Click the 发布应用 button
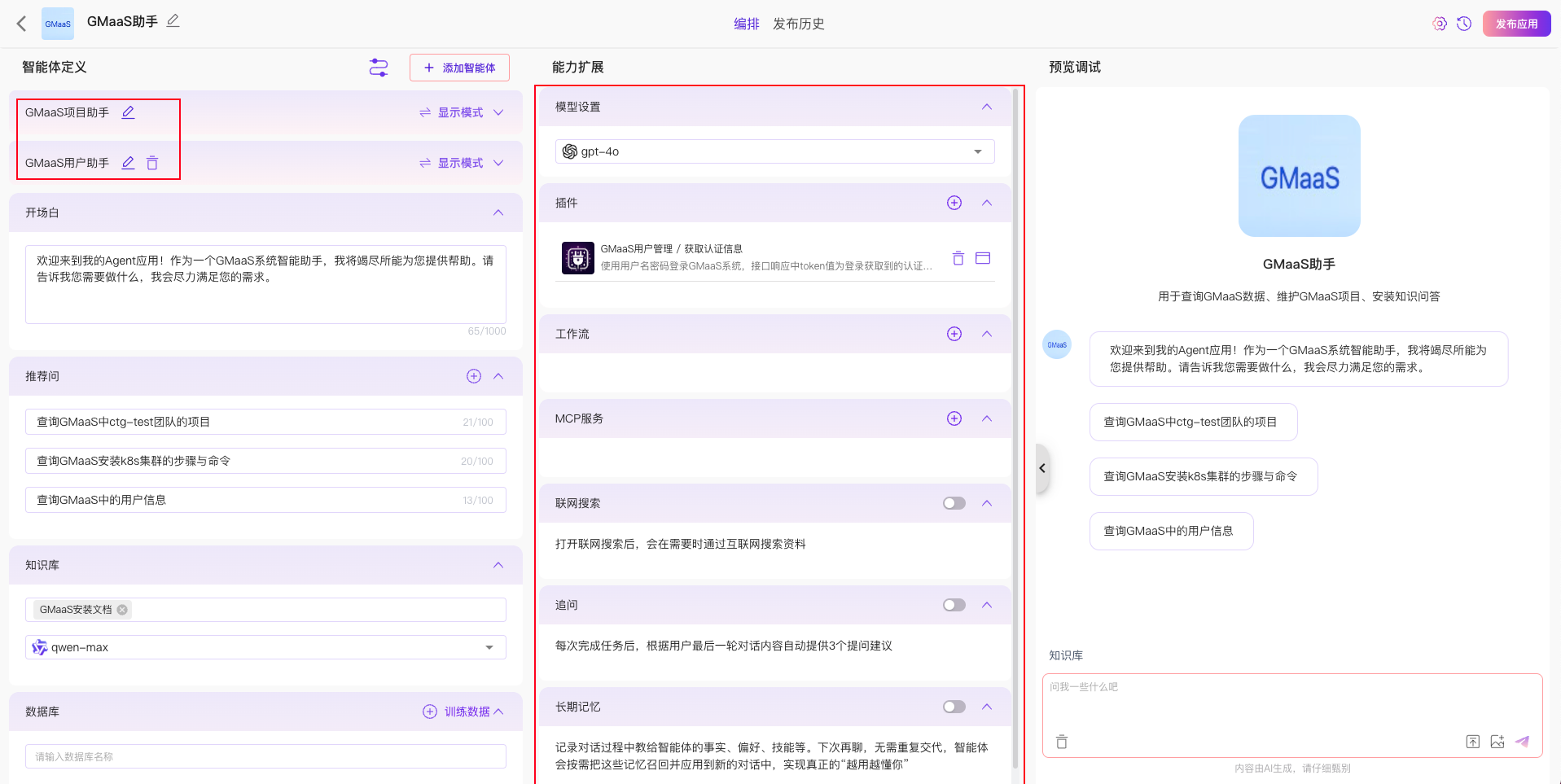Screen dimensions: 1561x784 [1516, 24]
